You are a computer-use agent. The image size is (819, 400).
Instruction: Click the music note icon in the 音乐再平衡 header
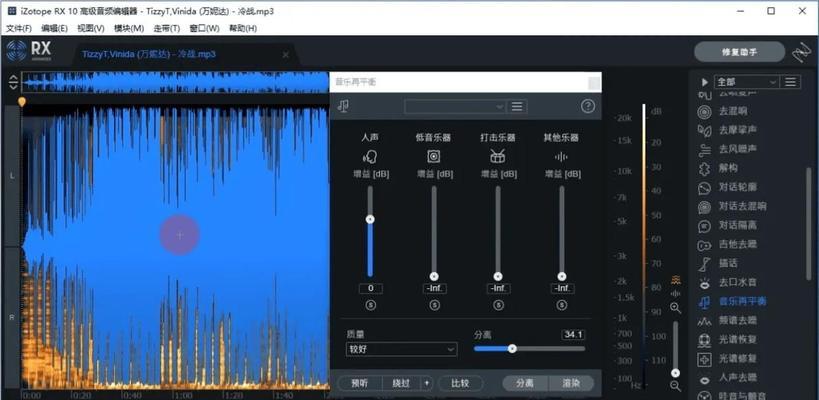[x=343, y=106]
